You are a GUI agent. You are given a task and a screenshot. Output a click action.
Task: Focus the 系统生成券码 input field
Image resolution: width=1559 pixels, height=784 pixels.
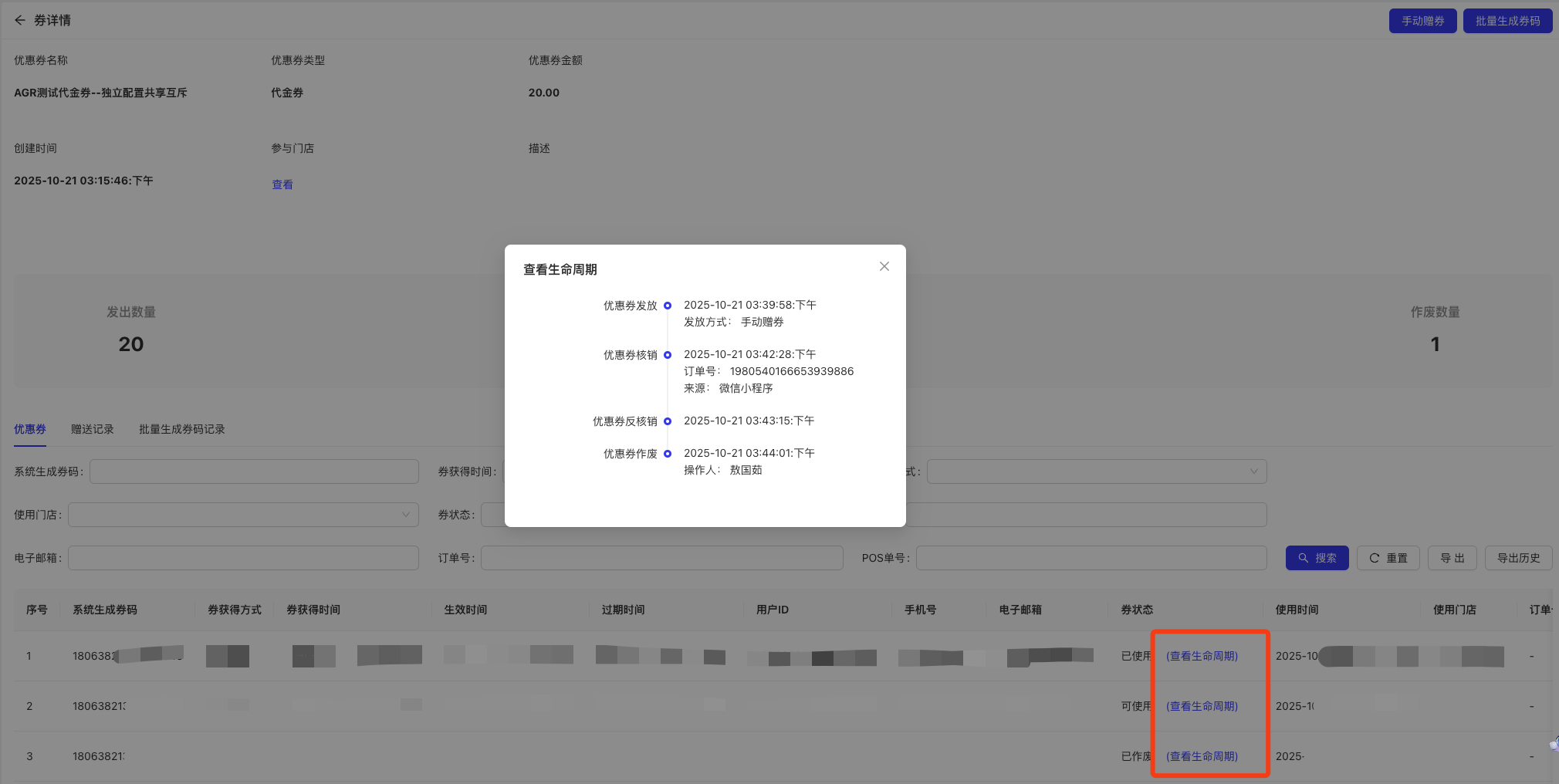254,471
